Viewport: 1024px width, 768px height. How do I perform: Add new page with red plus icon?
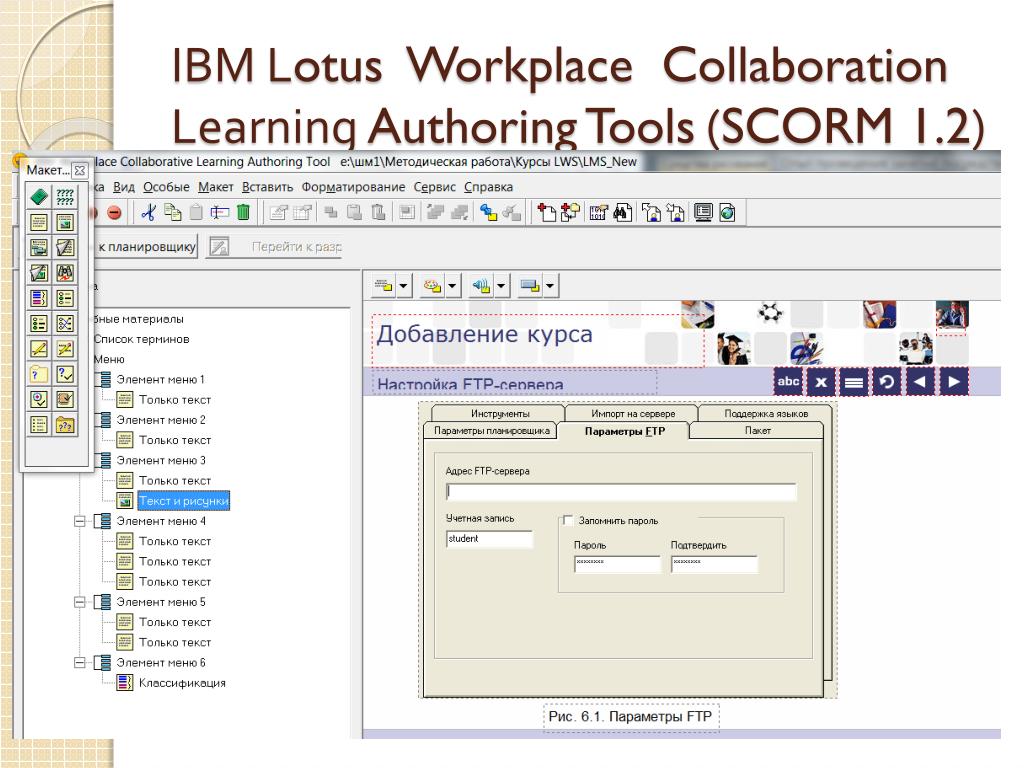[546, 212]
